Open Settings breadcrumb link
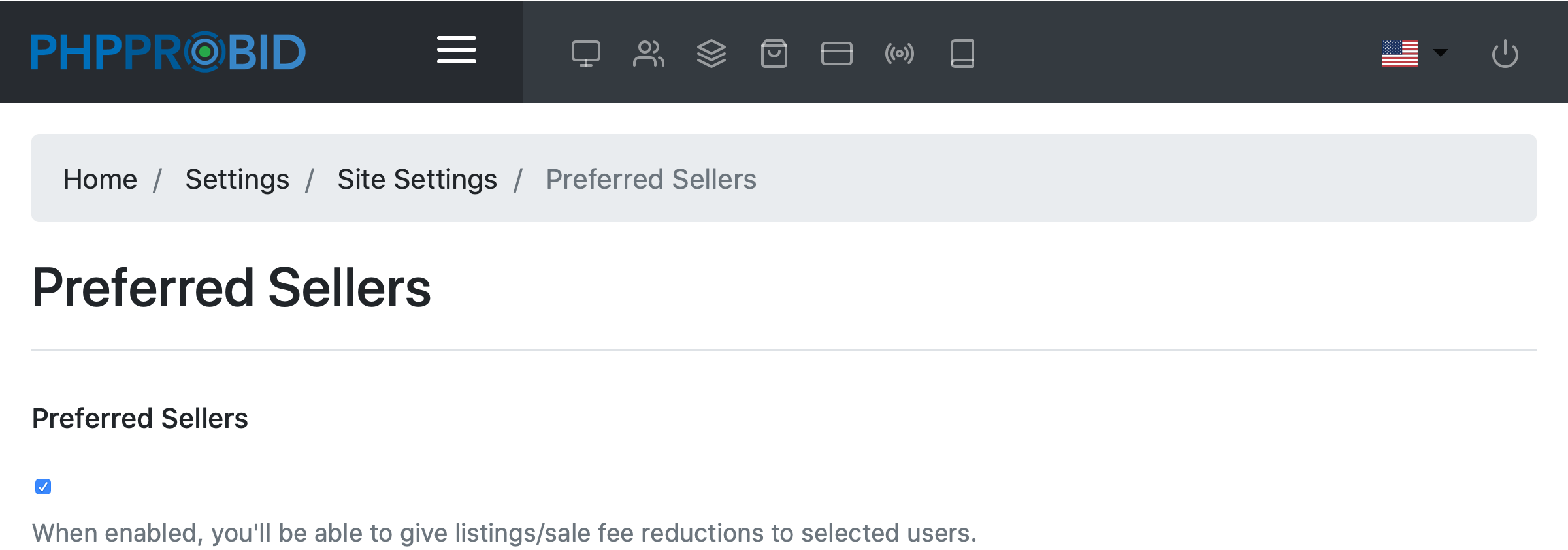The image size is (1568, 550). [x=237, y=179]
